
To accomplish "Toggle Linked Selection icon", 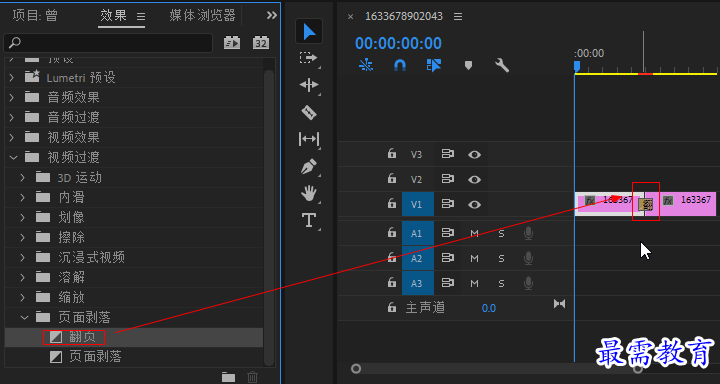I will click(x=433, y=66).
